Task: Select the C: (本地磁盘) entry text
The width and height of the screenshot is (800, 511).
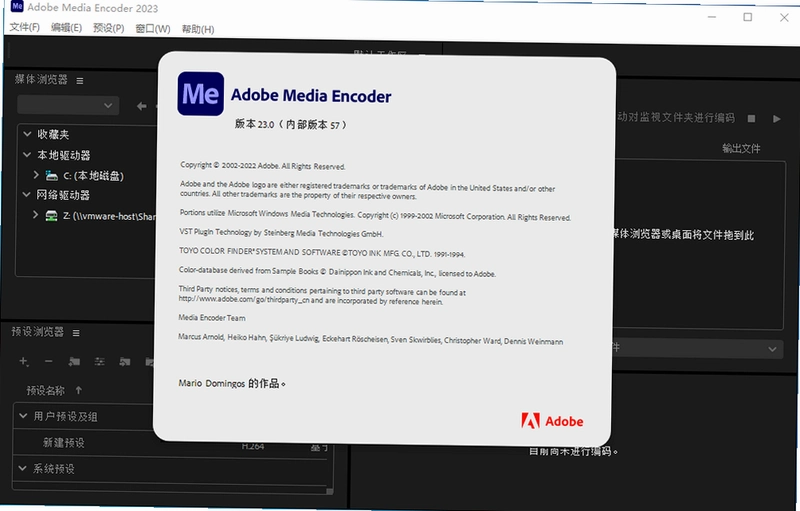Action: click(x=93, y=176)
